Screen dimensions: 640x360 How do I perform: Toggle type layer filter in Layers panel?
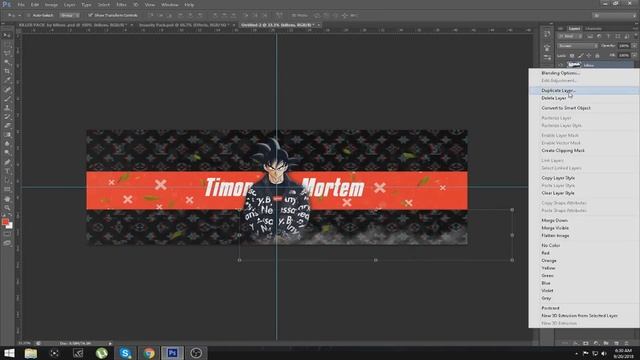[x=609, y=36]
